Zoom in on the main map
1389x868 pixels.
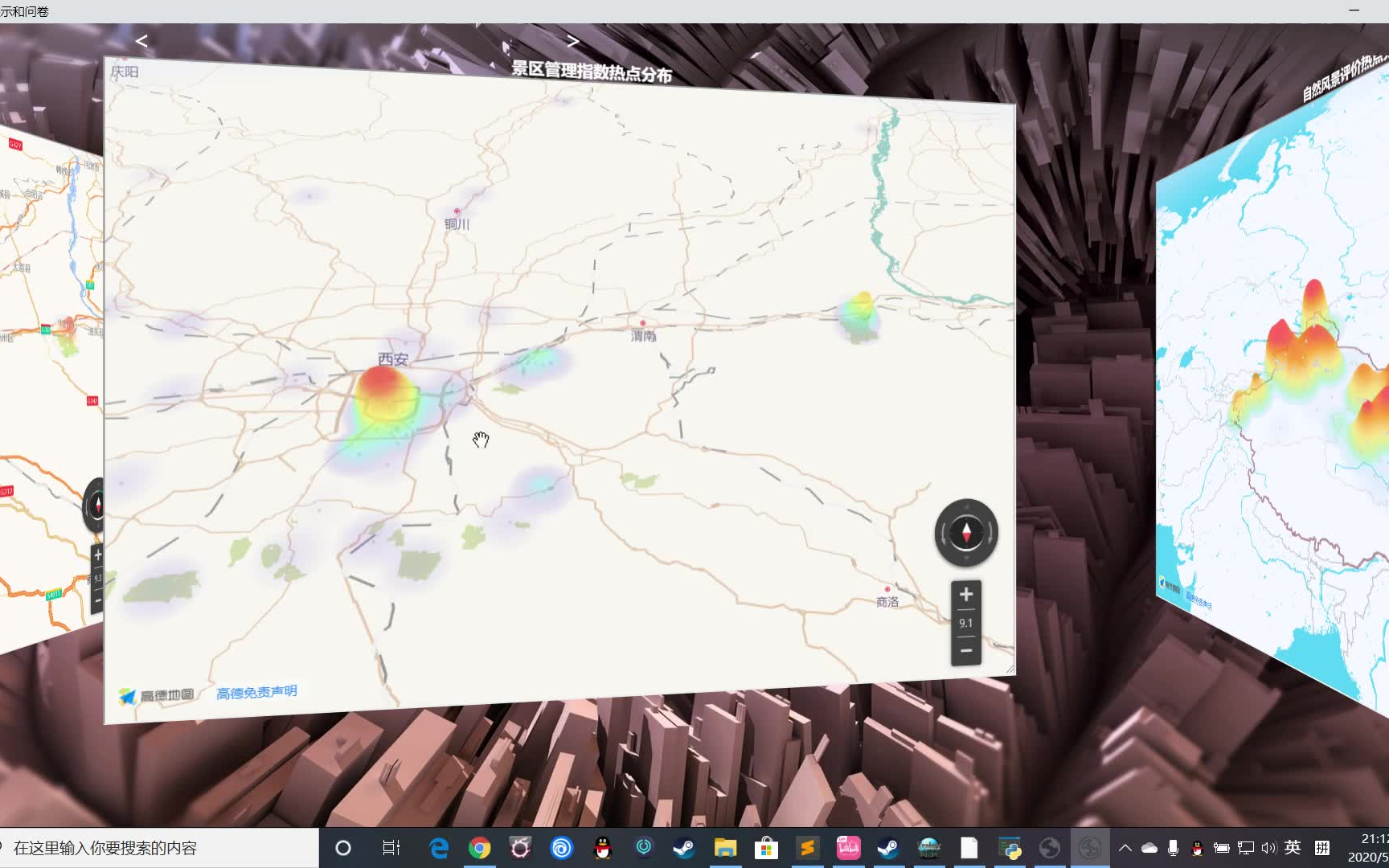[x=966, y=595]
